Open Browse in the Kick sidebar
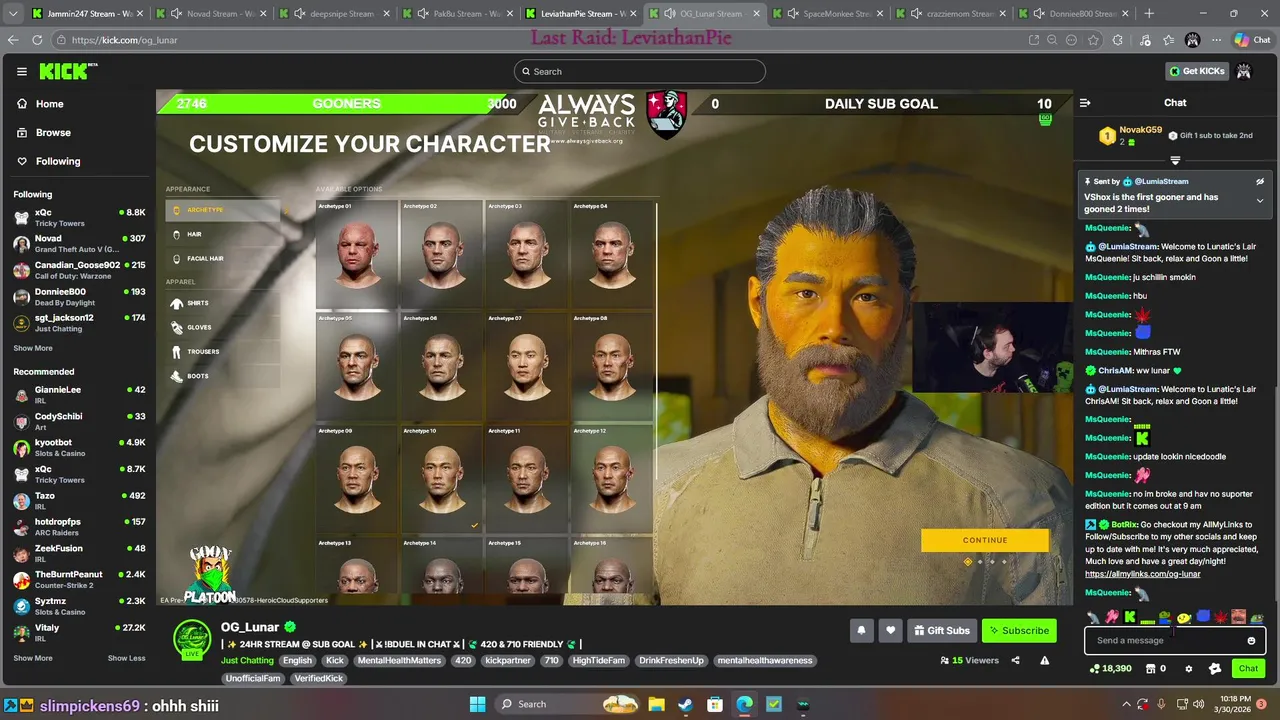The width and height of the screenshot is (1280, 720). (53, 132)
